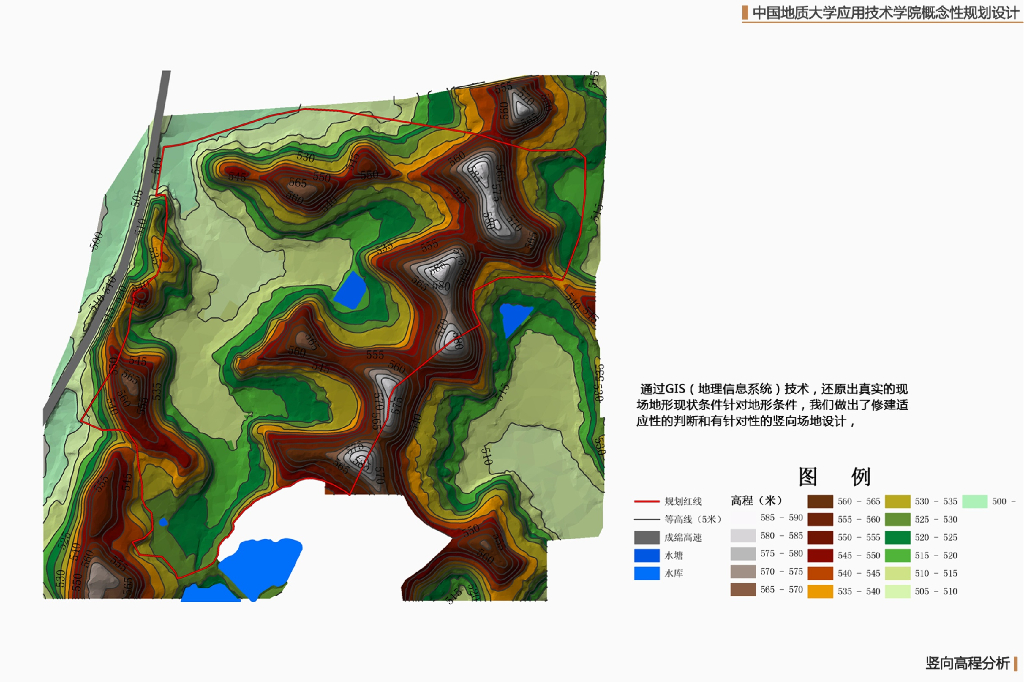
Task: Click the 水塘 legend label
Action: coord(674,555)
